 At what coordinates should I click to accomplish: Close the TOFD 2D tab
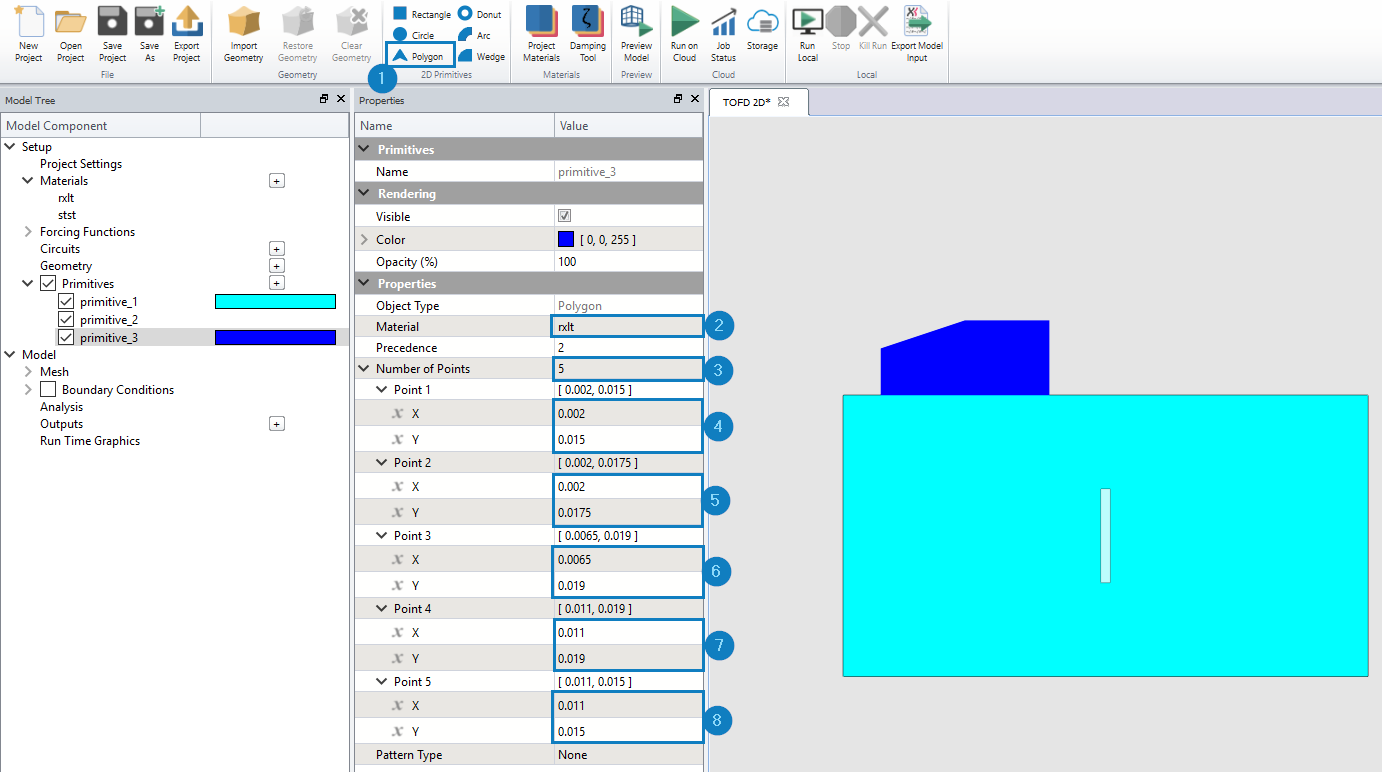784,102
